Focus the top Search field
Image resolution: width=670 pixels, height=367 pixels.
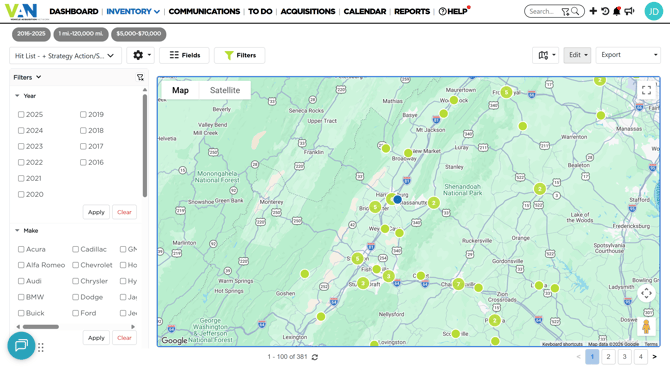pyautogui.click(x=543, y=12)
